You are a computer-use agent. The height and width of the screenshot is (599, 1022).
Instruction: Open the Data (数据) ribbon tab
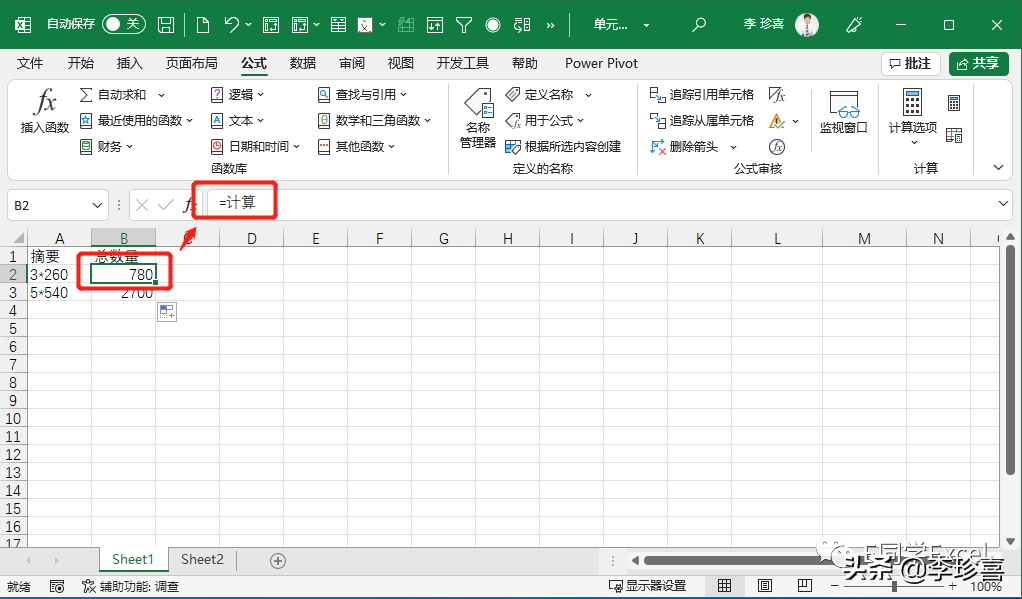click(303, 63)
